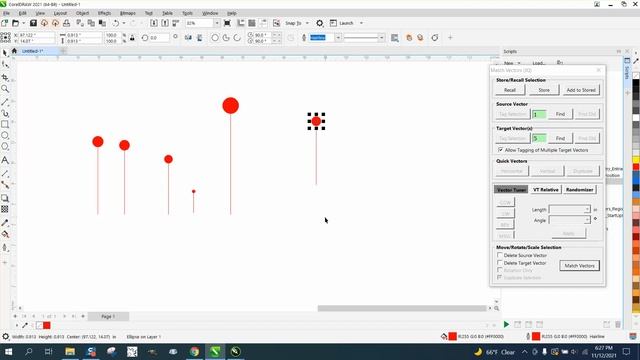
Task: Open the line style dropdown
Action: click(x=382, y=38)
